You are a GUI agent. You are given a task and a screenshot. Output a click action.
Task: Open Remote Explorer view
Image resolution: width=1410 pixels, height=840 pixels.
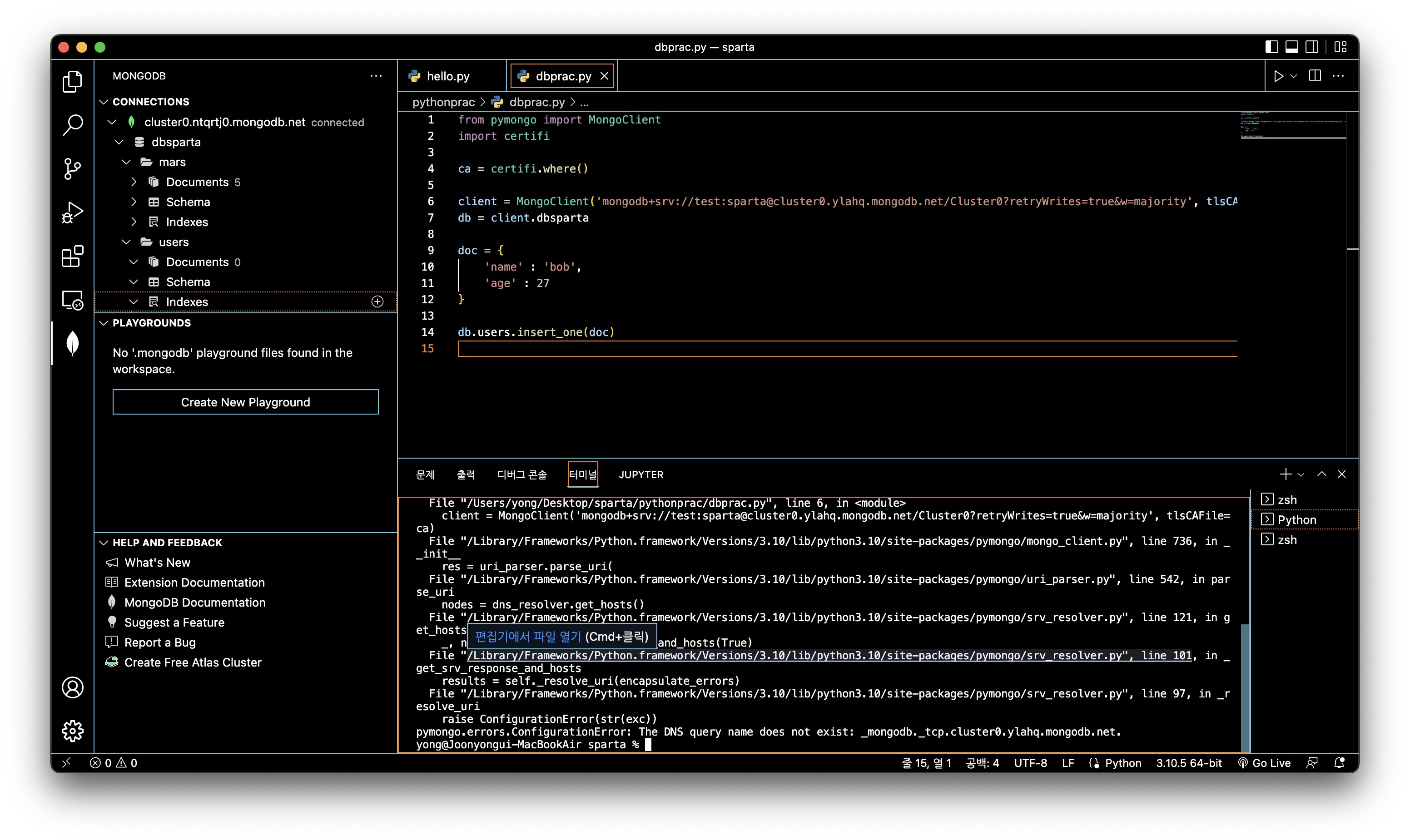coord(73,300)
